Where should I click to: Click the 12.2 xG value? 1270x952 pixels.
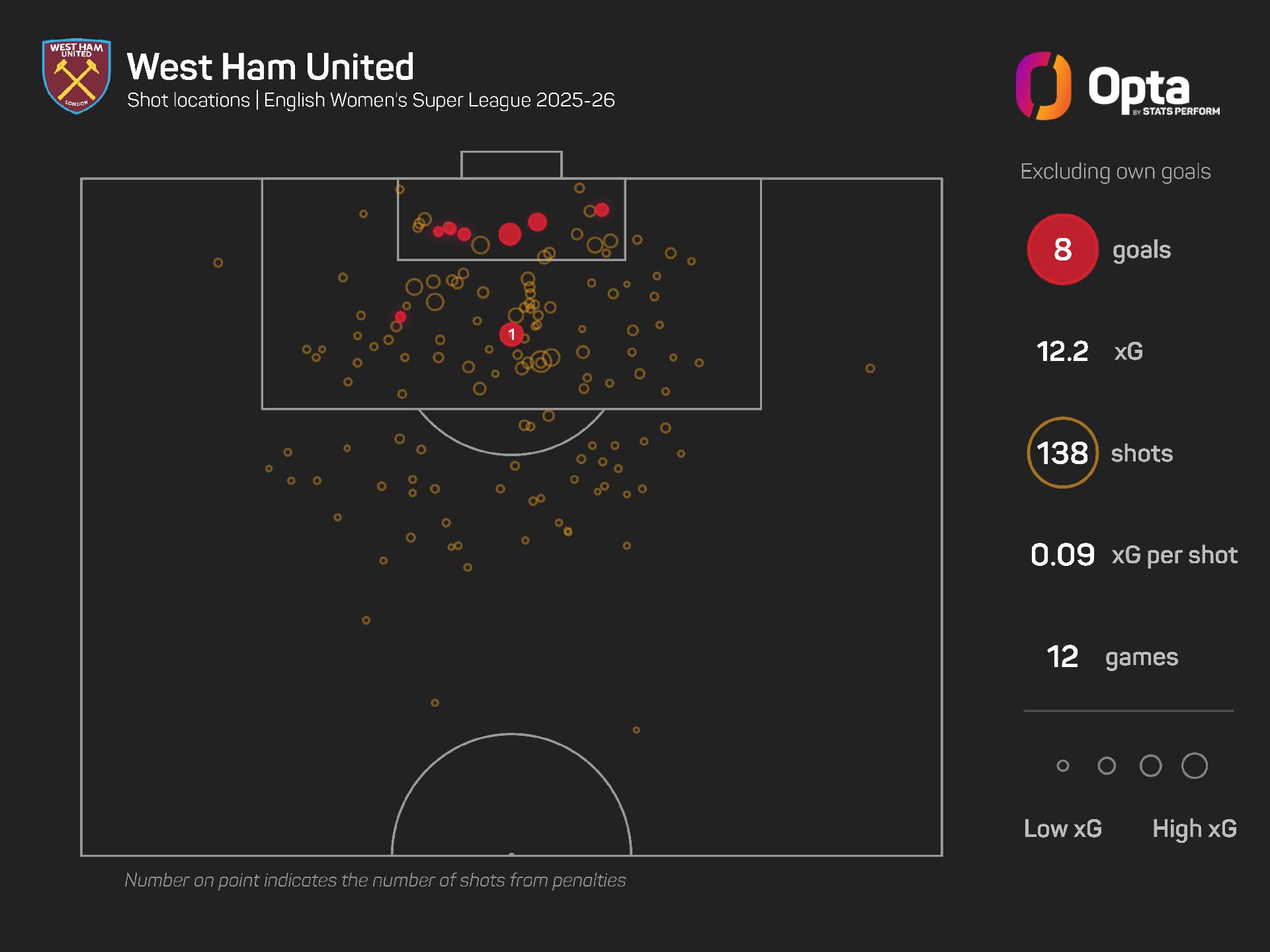(1062, 351)
